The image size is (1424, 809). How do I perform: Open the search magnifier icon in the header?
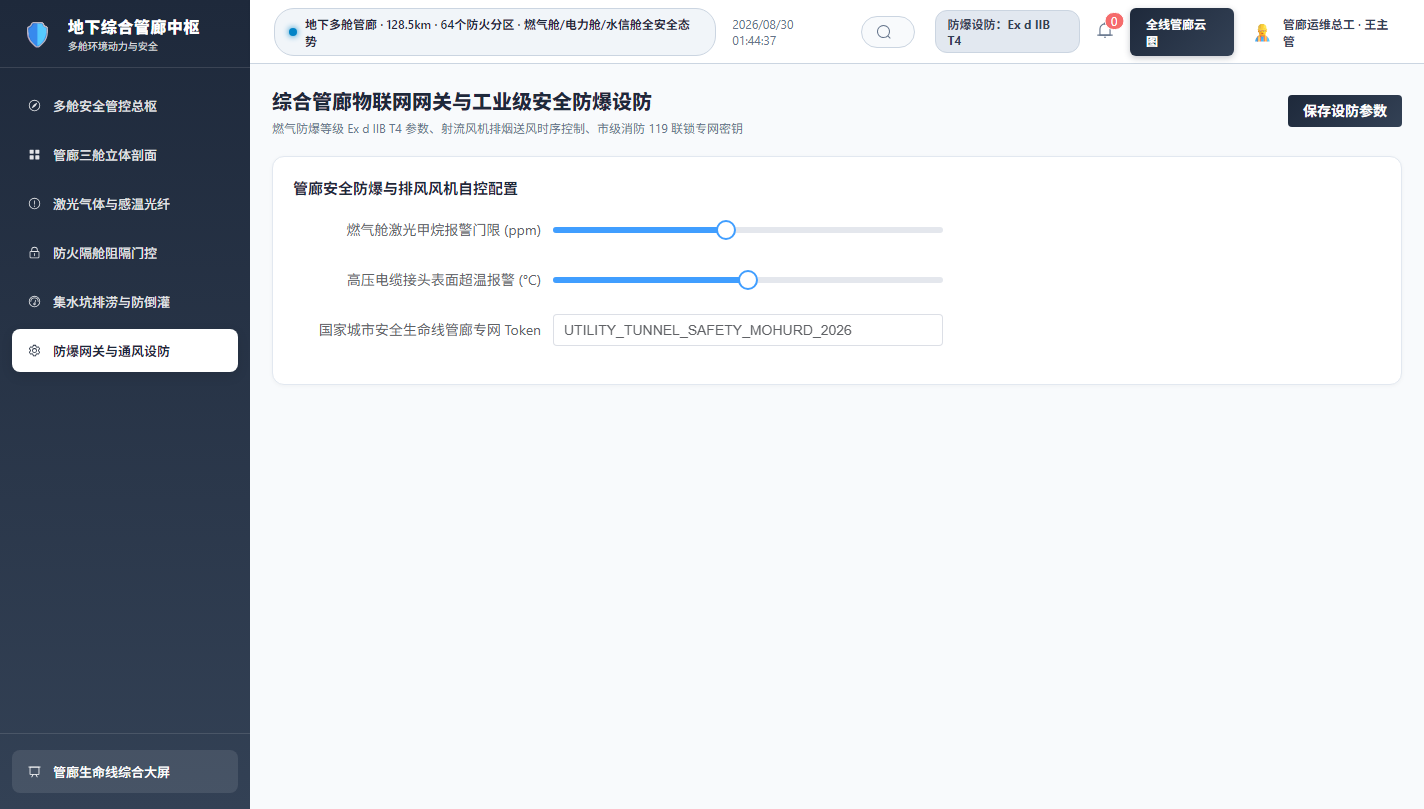click(x=884, y=32)
